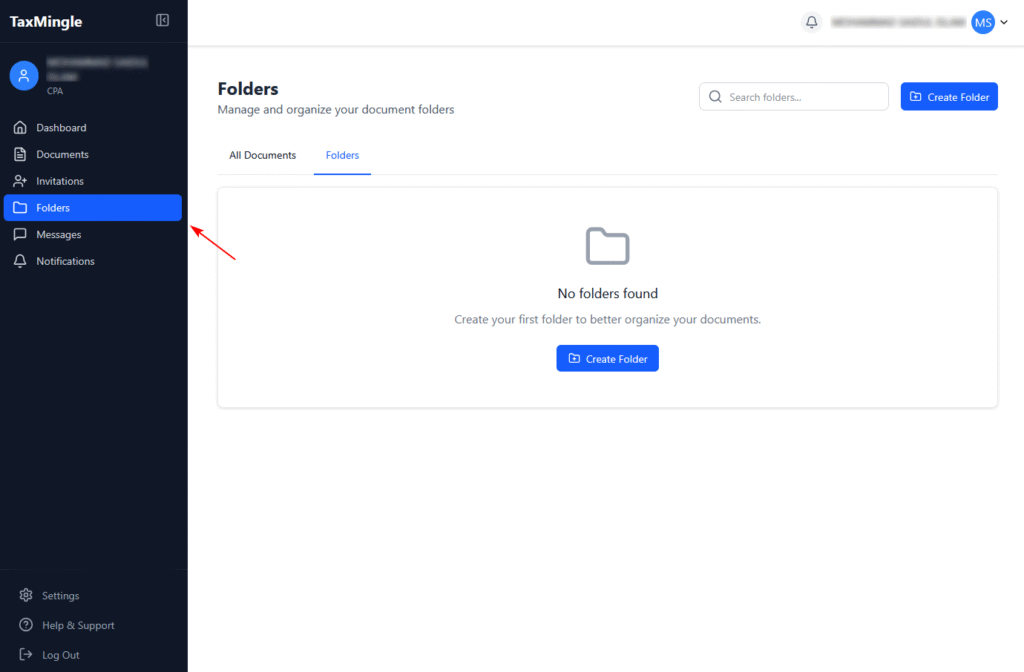Click the search magnifier icon
Screen dimensions: 1024x672
pyautogui.click(x=715, y=97)
